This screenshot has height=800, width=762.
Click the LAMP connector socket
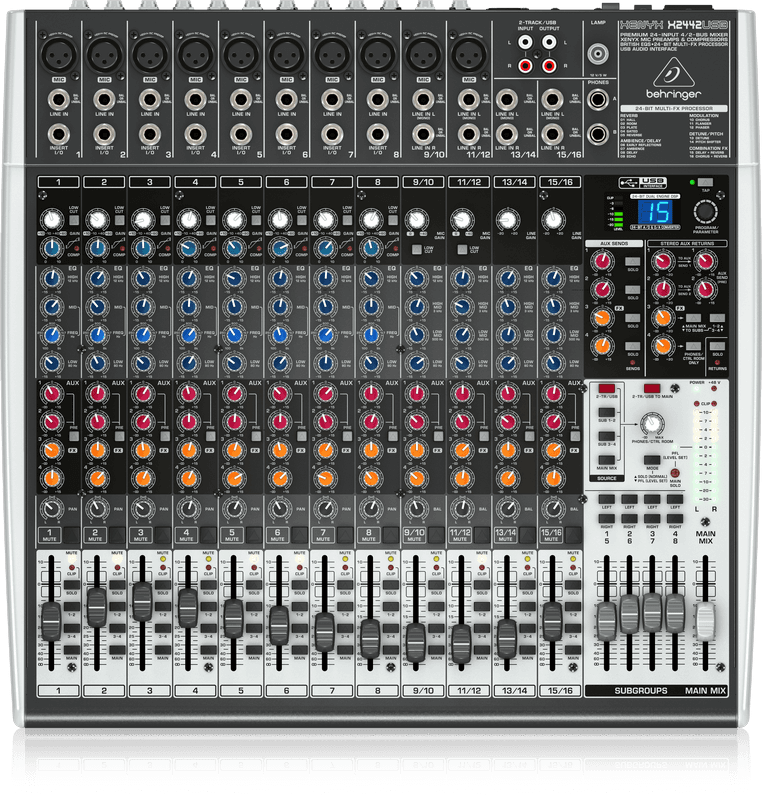click(x=598, y=54)
